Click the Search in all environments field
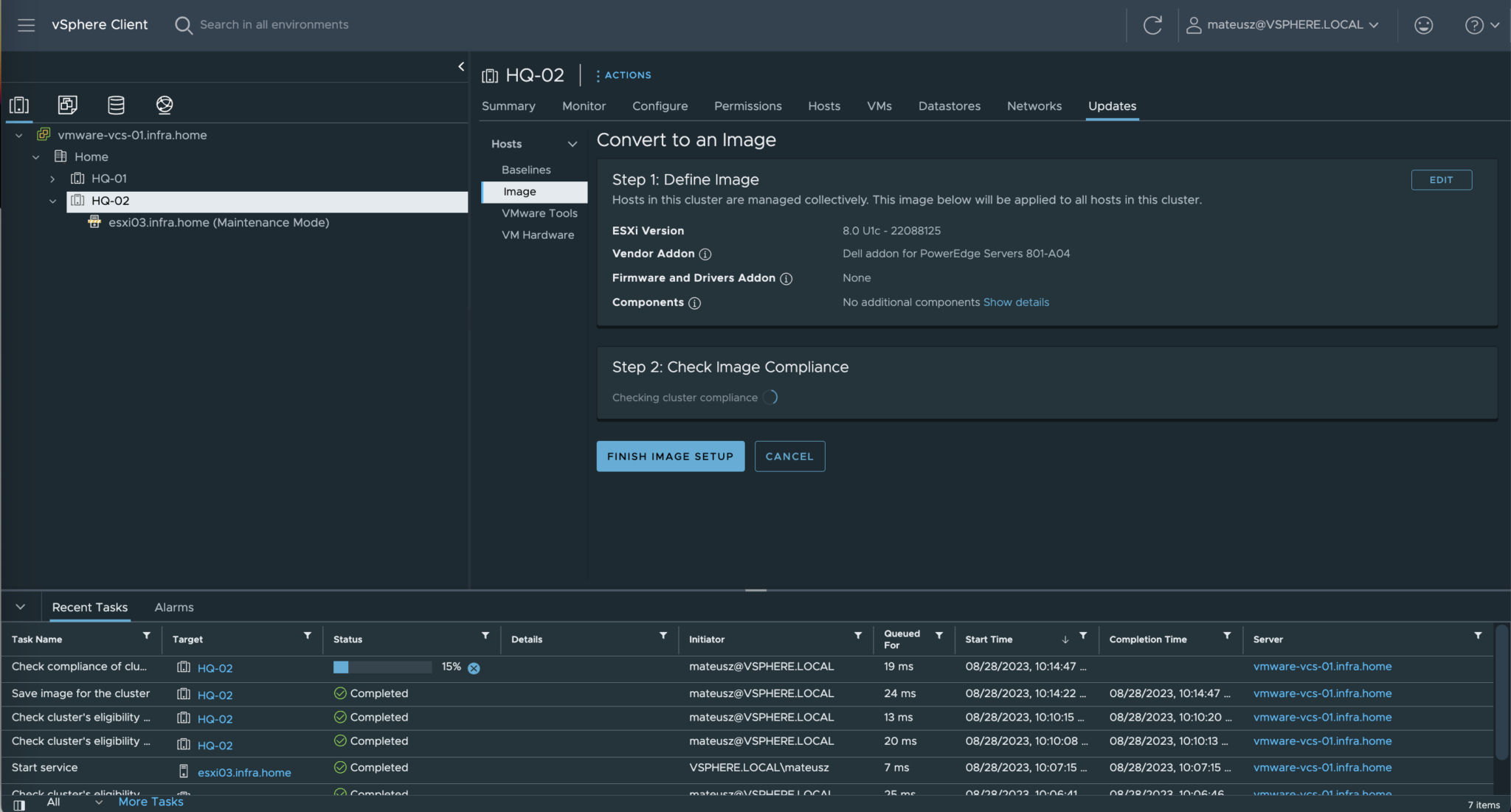Image resolution: width=1511 pixels, height=812 pixels. point(273,24)
